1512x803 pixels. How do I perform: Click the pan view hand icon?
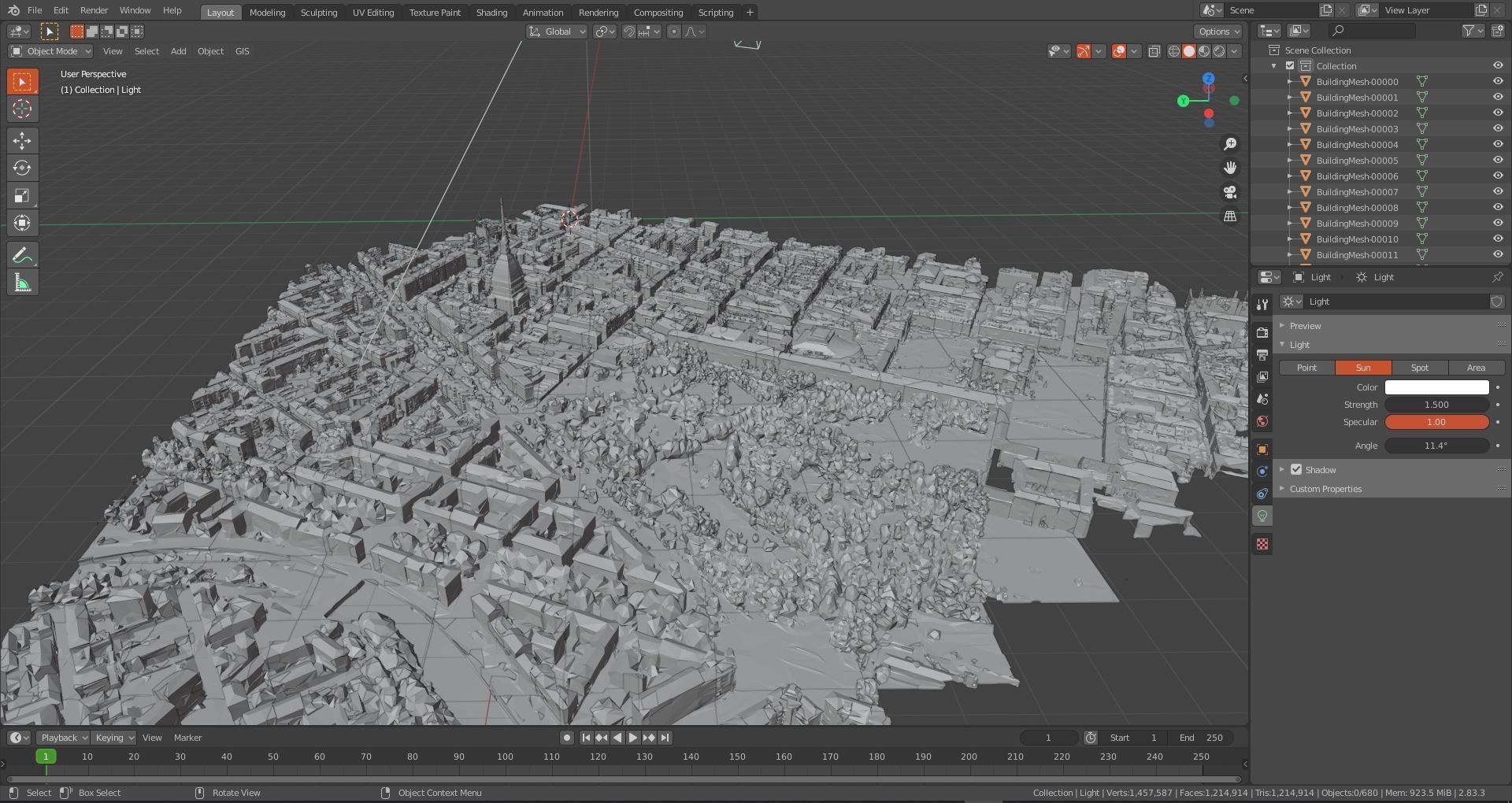click(x=1230, y=168)
